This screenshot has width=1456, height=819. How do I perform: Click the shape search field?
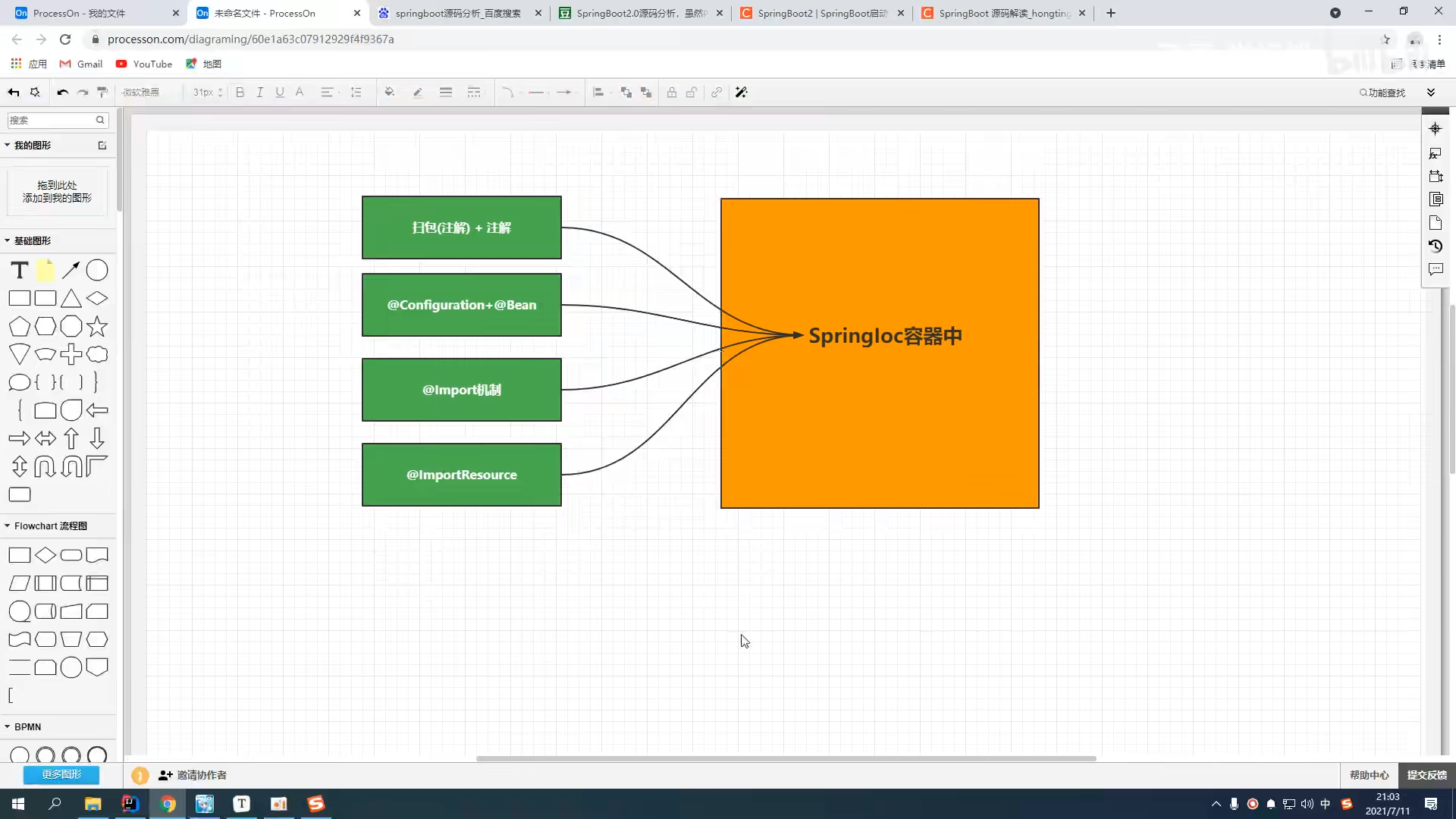click(x=58, y=120)
